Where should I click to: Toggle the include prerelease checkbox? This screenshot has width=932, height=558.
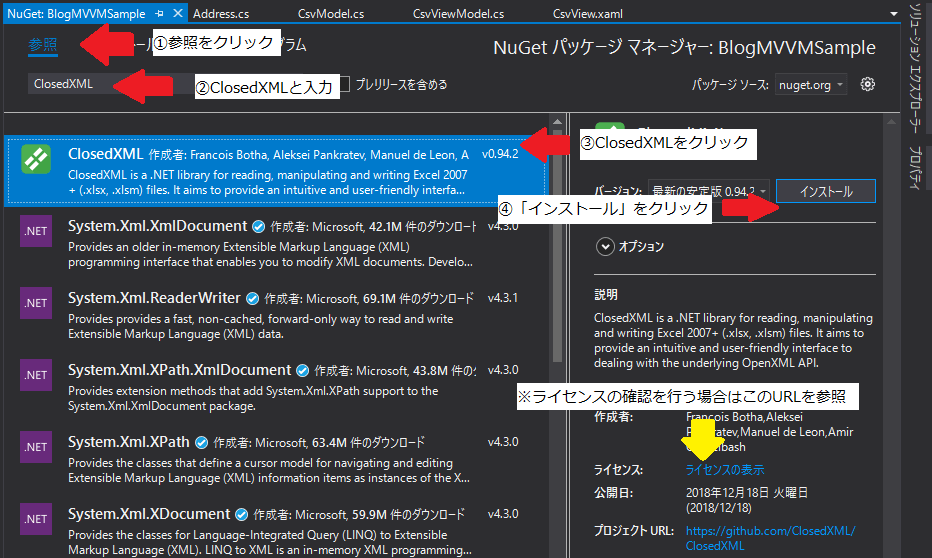[x=345, y=84]
